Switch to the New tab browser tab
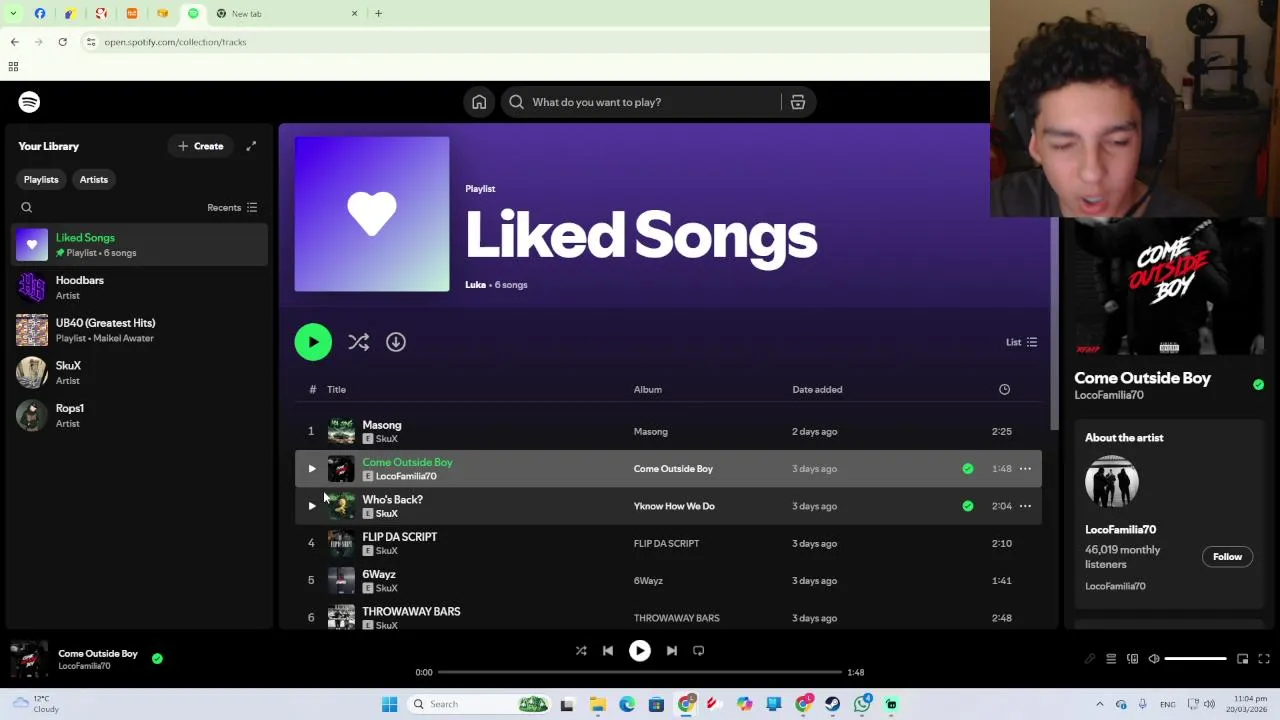The width and height of the screenshot is (1280, 720). coord(287,14)
